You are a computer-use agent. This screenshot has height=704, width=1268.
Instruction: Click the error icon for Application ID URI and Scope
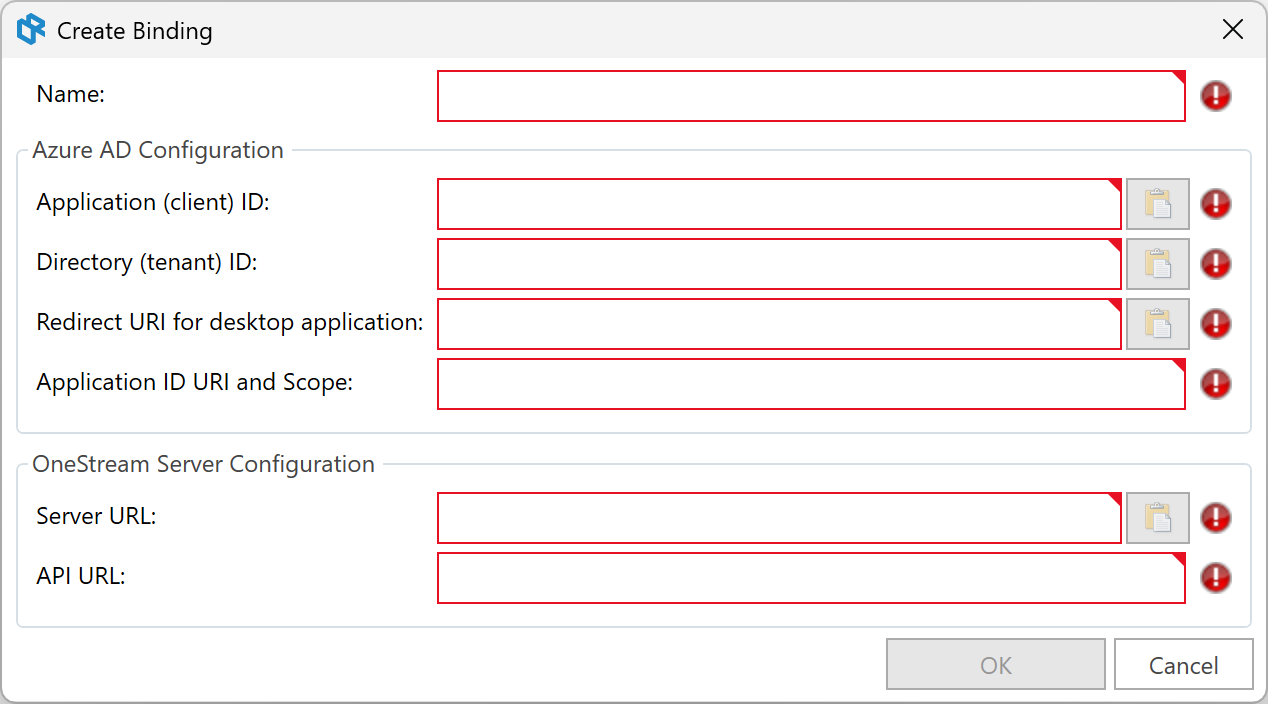(1216, 384)
